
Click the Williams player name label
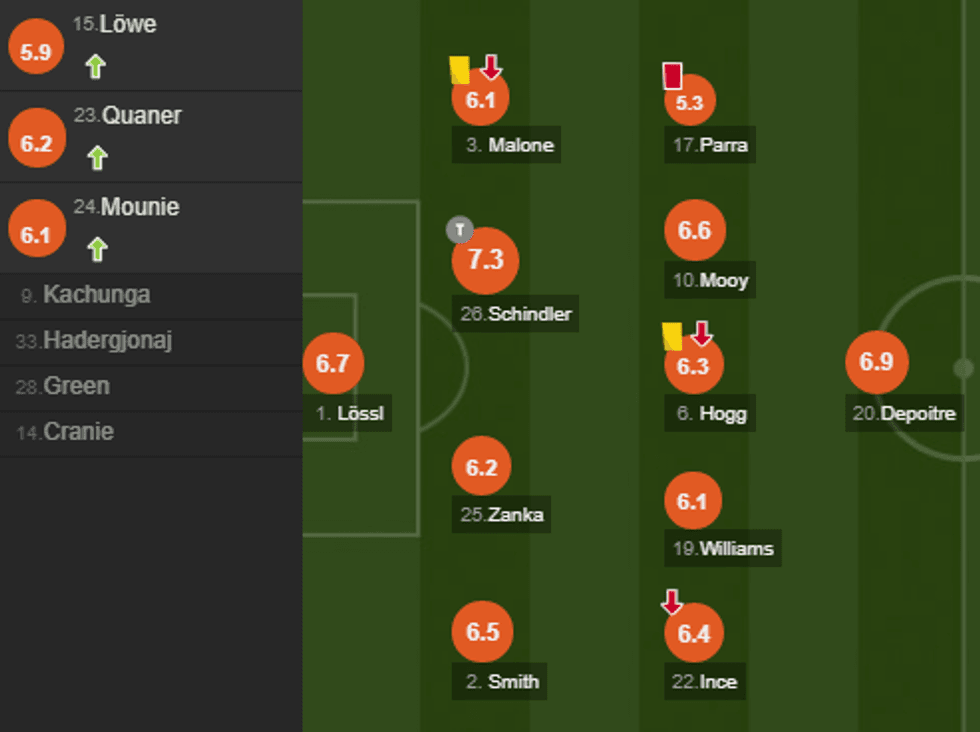724,548
